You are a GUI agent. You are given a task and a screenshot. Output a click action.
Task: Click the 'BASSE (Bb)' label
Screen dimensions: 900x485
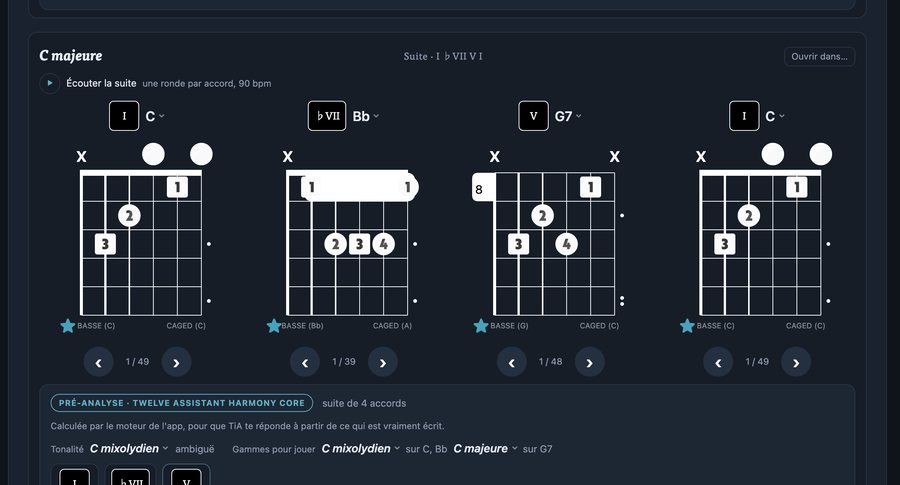pos(302,325)
